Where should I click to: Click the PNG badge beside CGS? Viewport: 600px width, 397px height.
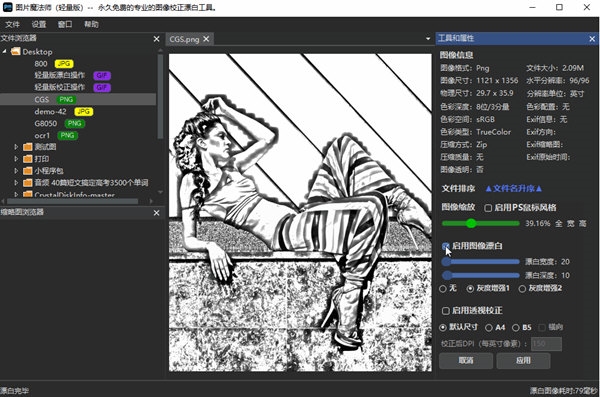66,100
